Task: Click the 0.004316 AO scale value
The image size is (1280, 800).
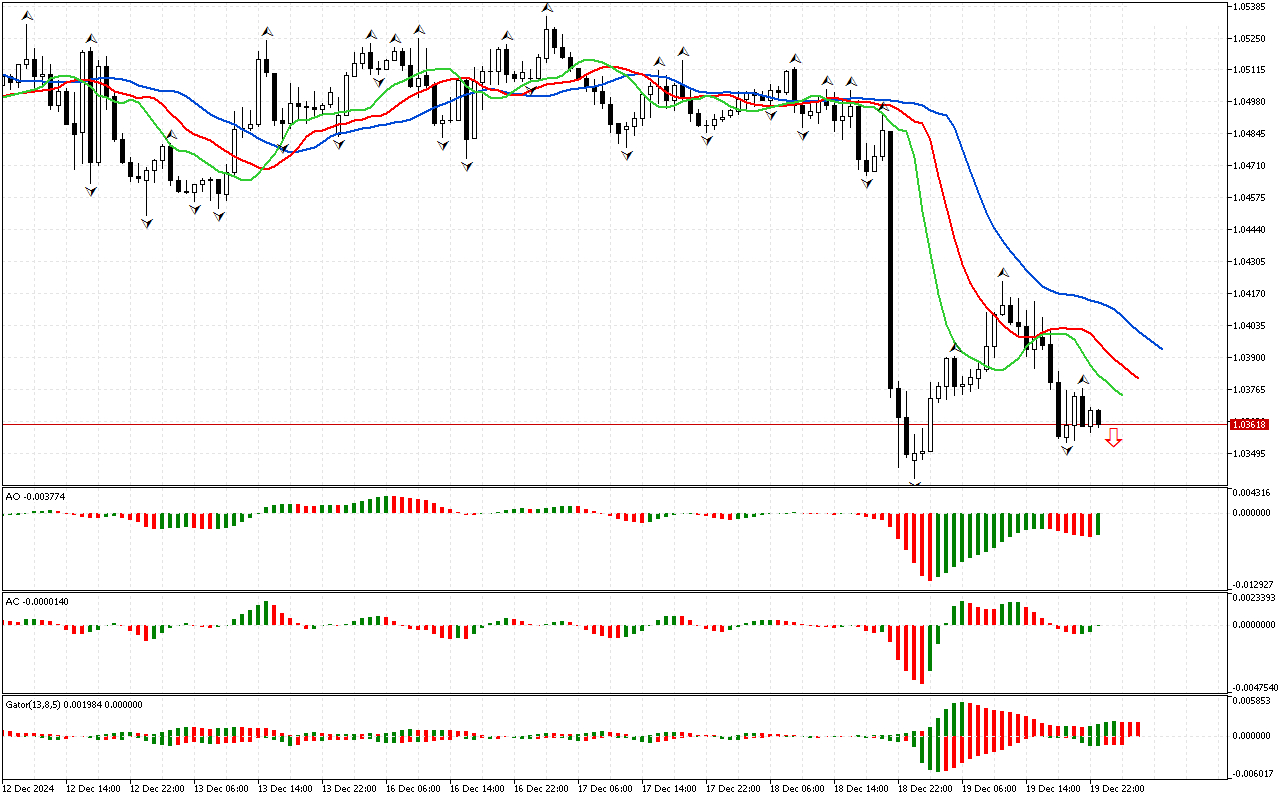Action: point(1251,493)
